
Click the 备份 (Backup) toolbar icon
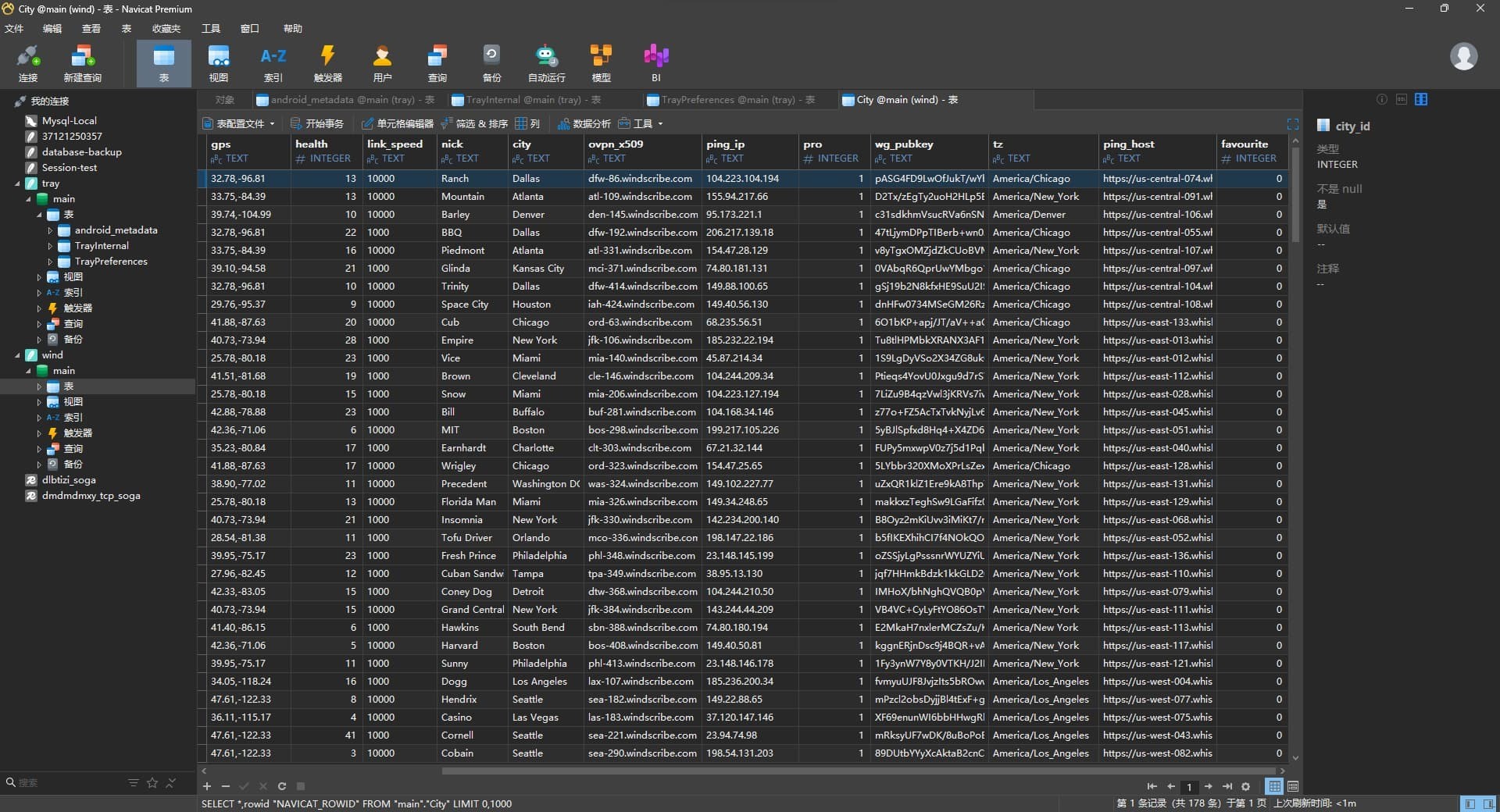coord(491,63)
